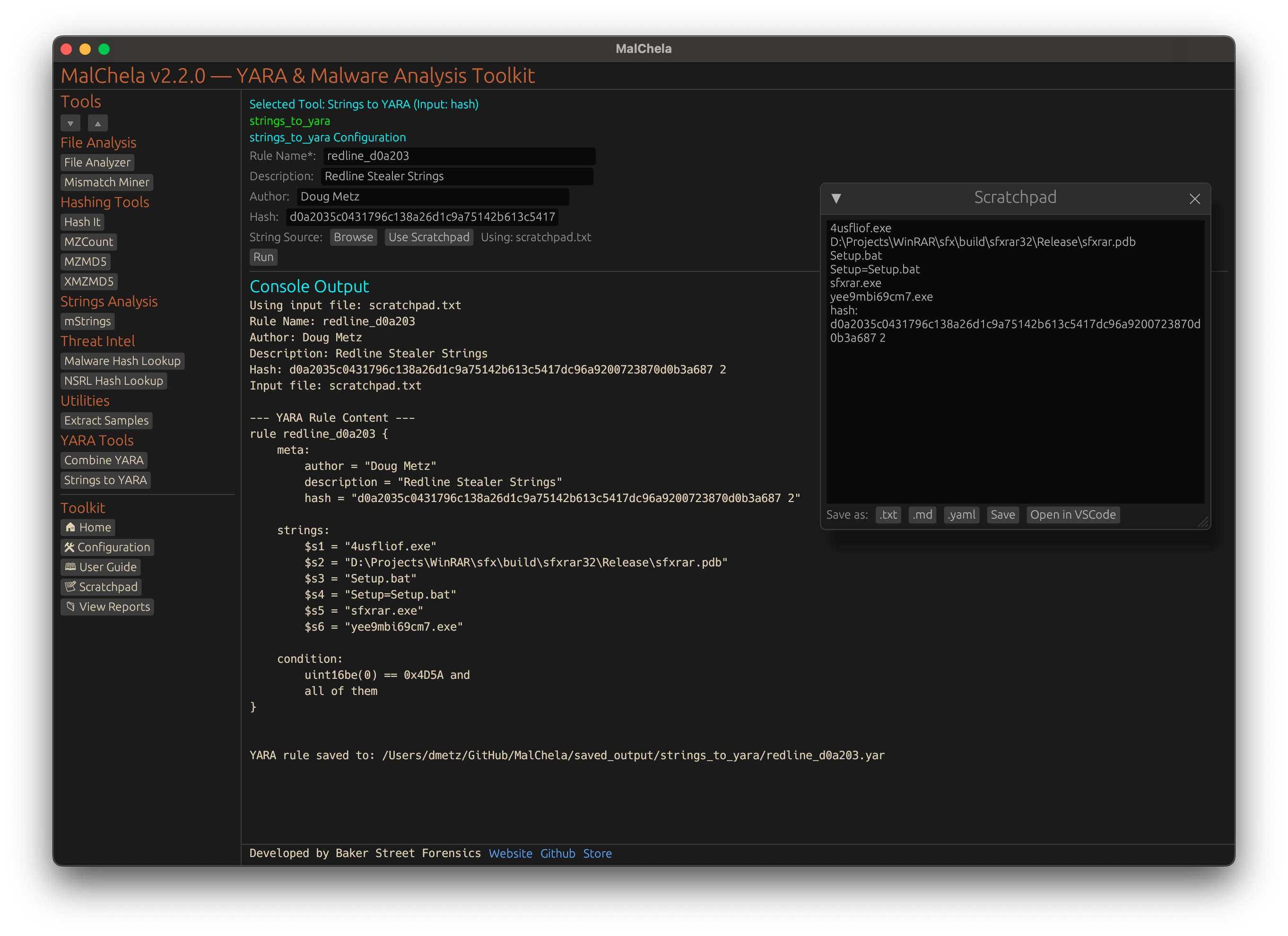The image size is (1288, 936).
Task: Open the Extract Samples utility
Action: click(106, 421)
